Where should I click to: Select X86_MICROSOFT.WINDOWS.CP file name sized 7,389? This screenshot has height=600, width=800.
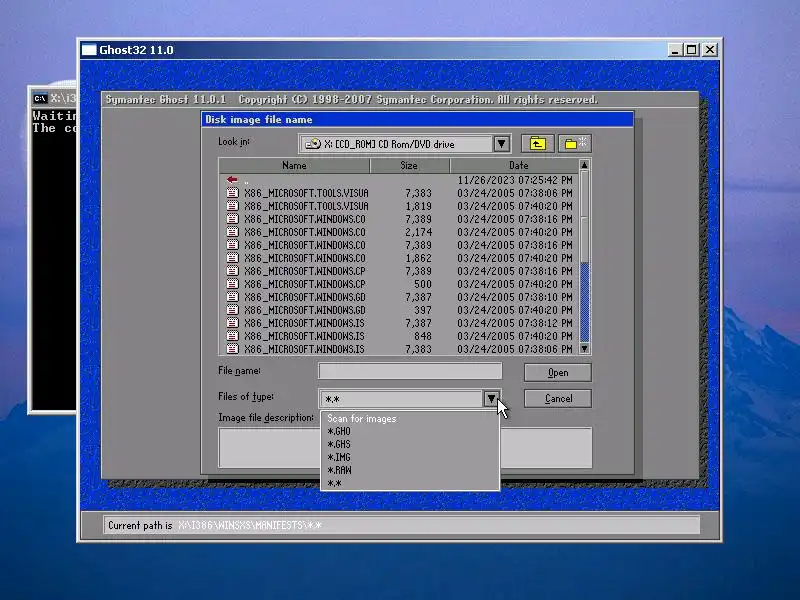pos(305,271)
